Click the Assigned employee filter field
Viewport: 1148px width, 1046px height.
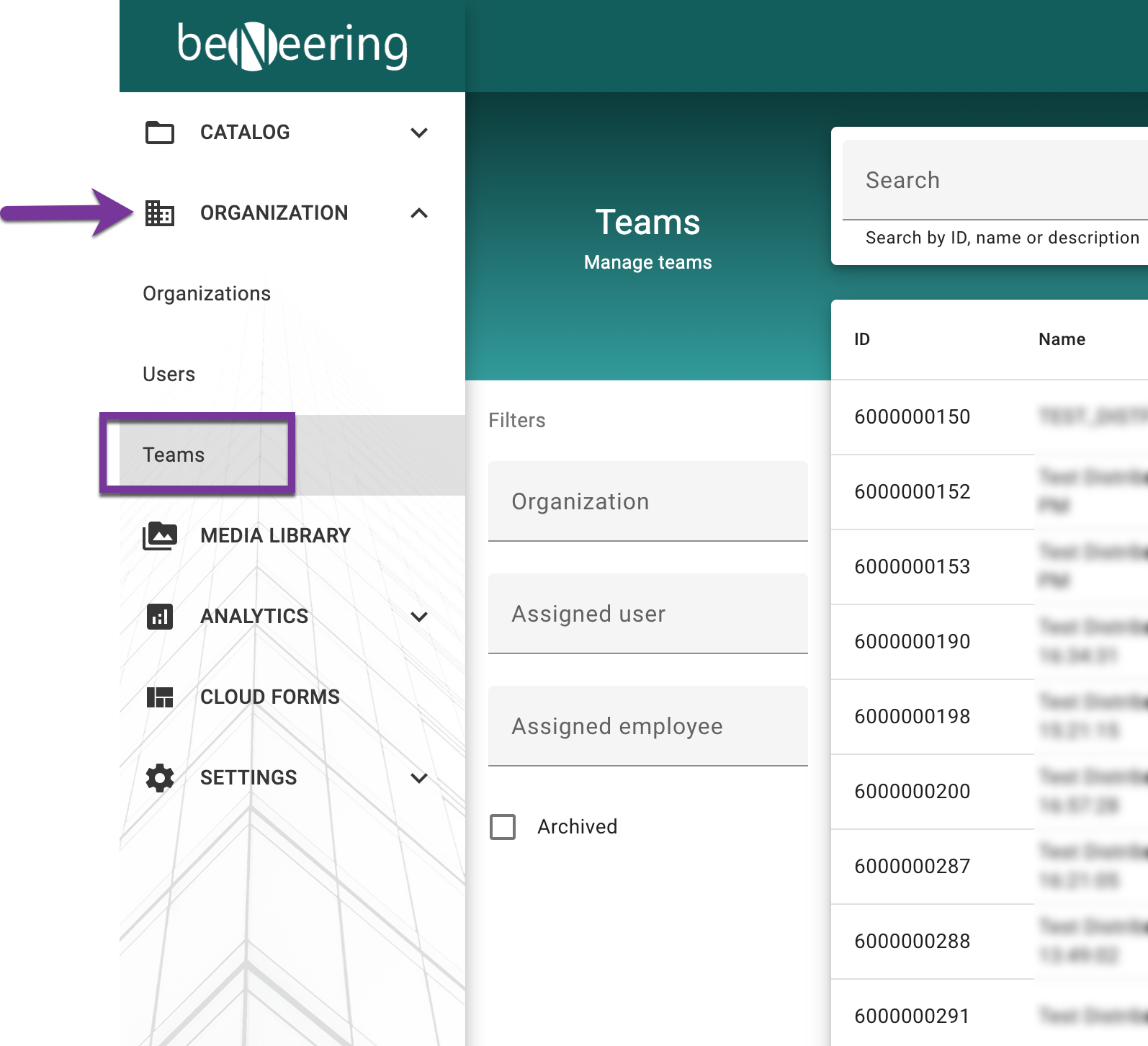tap(647, 726)
